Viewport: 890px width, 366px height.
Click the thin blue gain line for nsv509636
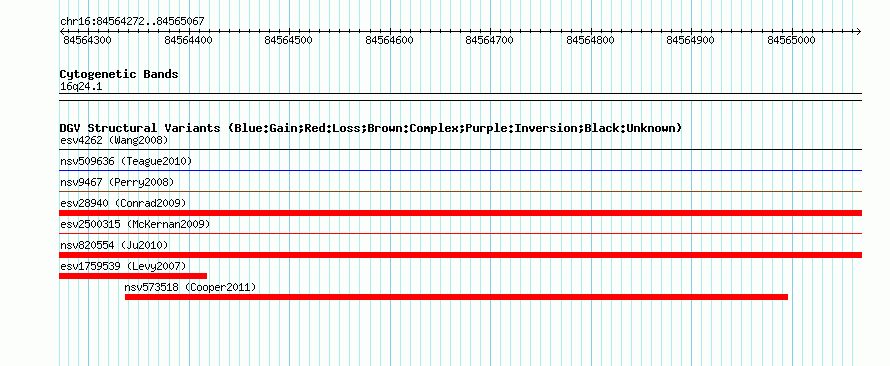tap(460, 170)
